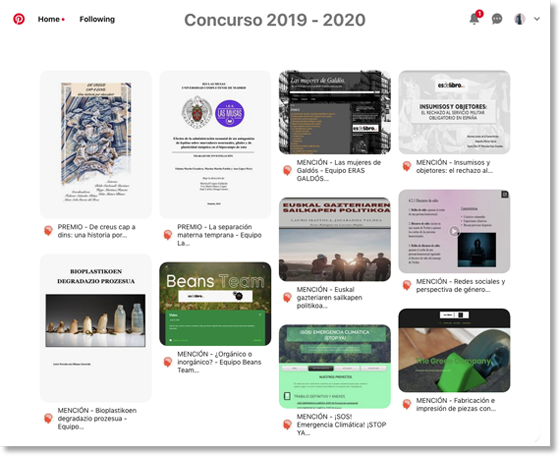Image resolution: width=560 pixels, height=456 pixels.
Task: Play the Redes sociales video pin
Action: click(x=454, y=231)
